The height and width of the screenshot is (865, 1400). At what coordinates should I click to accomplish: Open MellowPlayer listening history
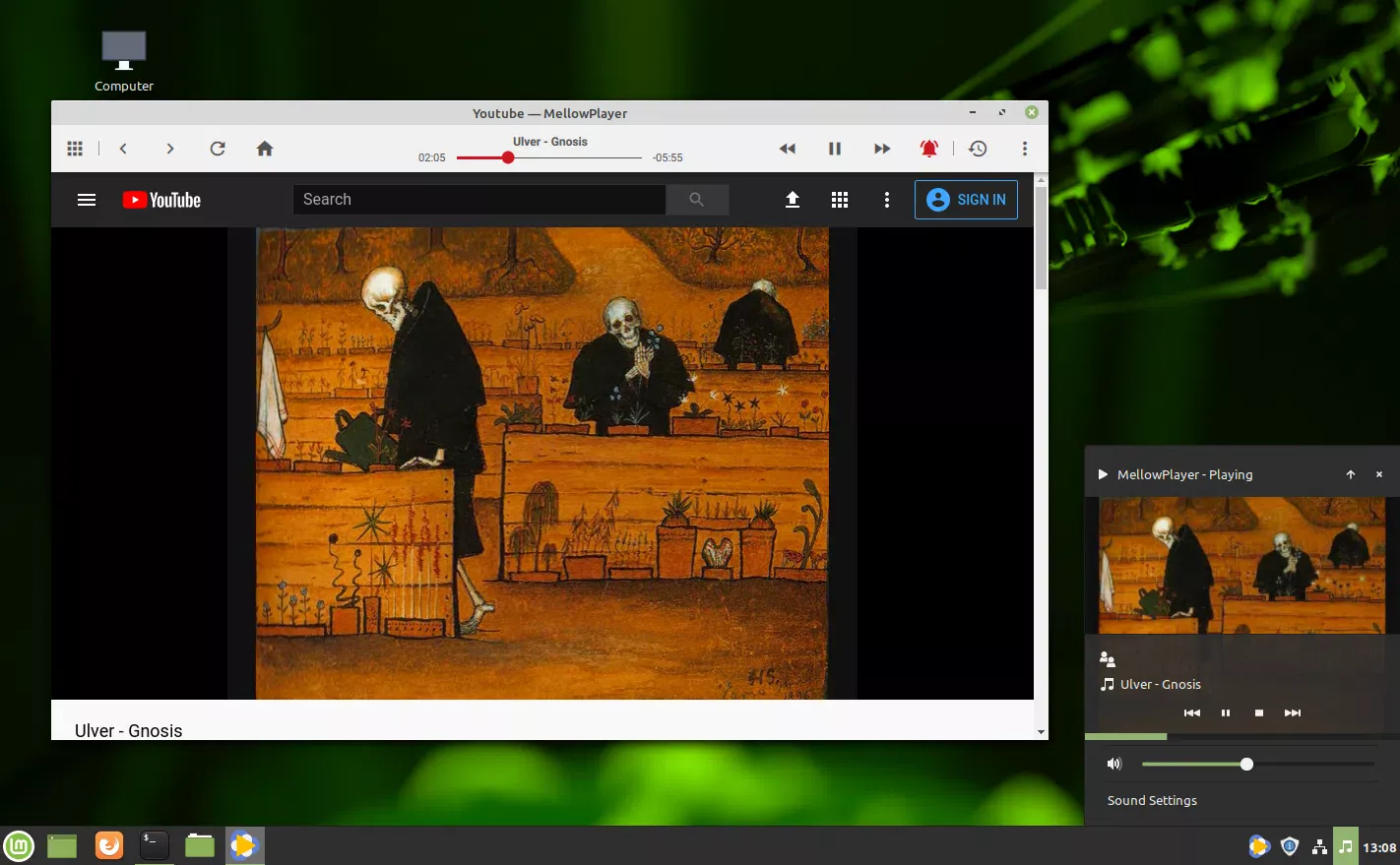tap(977, 148)
